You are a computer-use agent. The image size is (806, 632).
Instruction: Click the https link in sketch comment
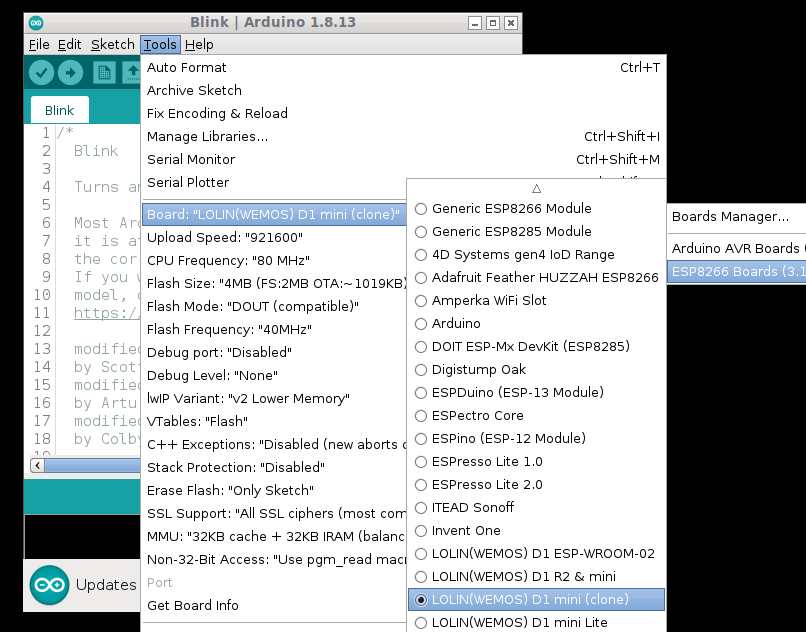click(107, 313)
